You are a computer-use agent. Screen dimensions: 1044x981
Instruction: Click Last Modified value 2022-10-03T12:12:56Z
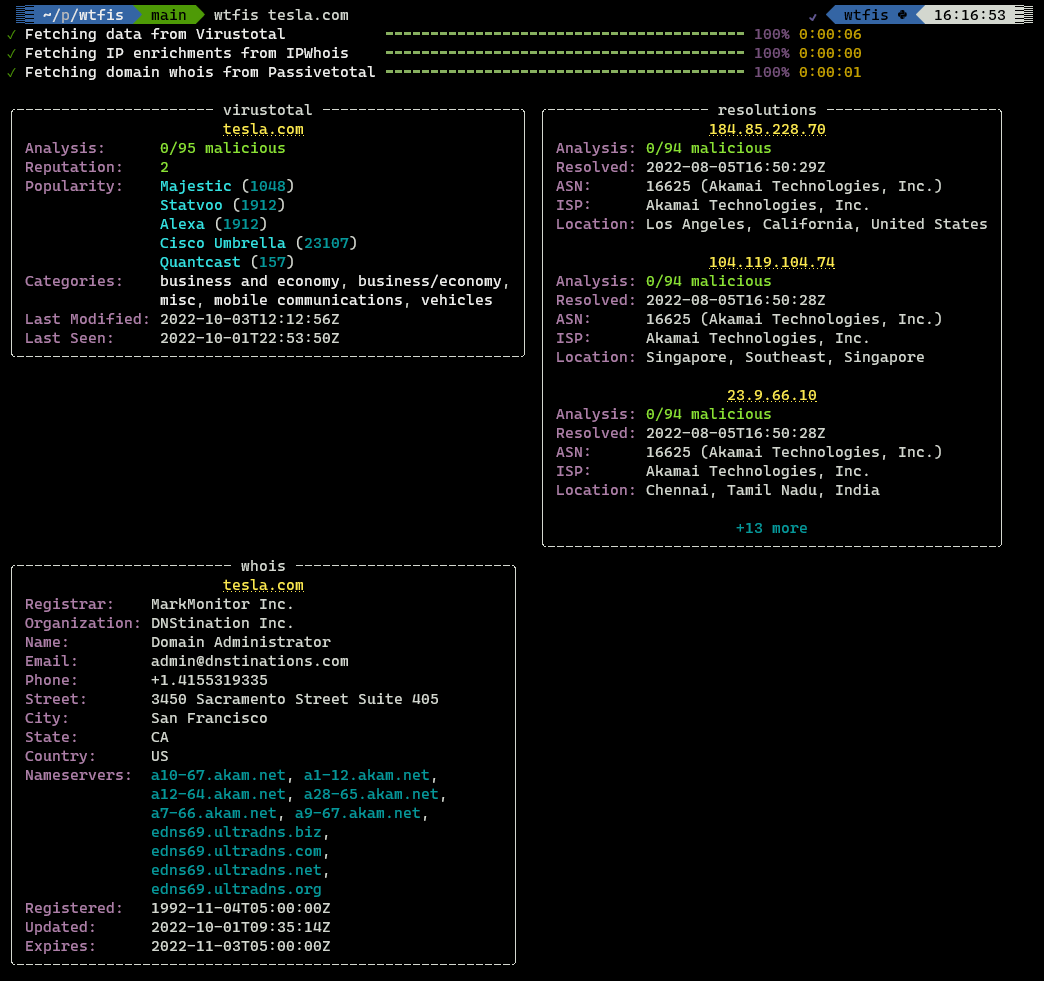pyautogui.click(x=250, y=320)
